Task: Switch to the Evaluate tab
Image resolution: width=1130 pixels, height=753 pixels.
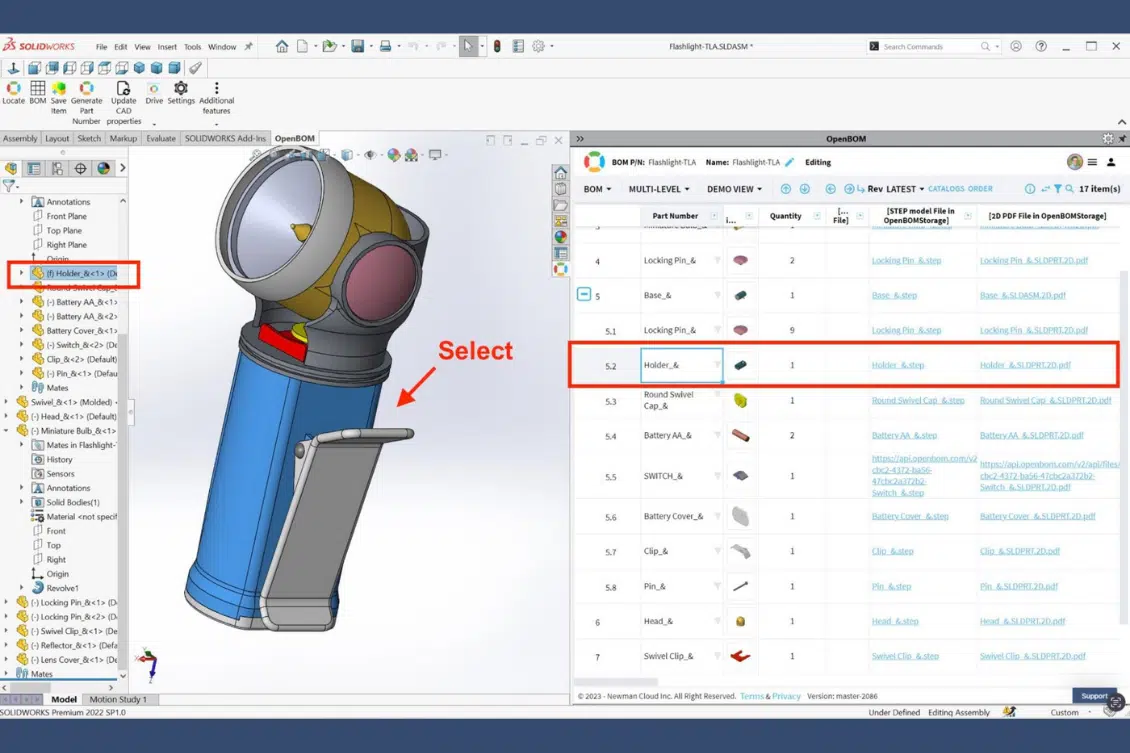Action: [161, 138]
